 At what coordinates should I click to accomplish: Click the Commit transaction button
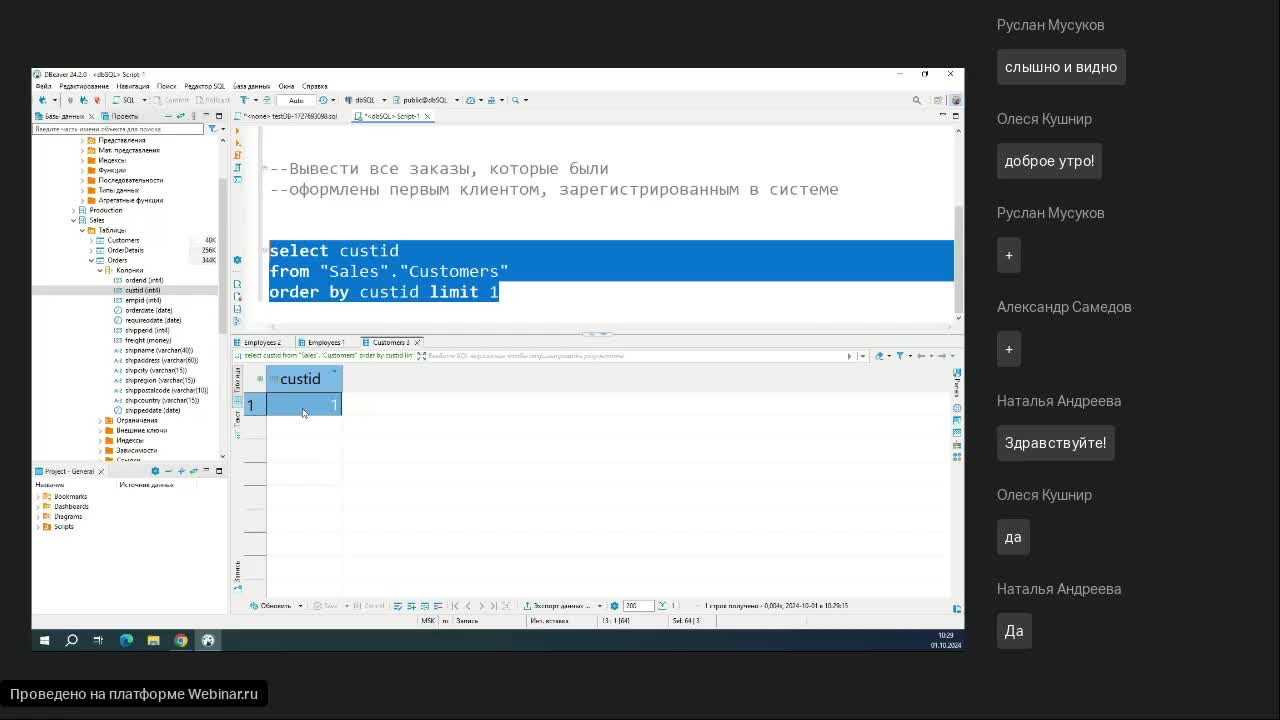pos(172,100)
